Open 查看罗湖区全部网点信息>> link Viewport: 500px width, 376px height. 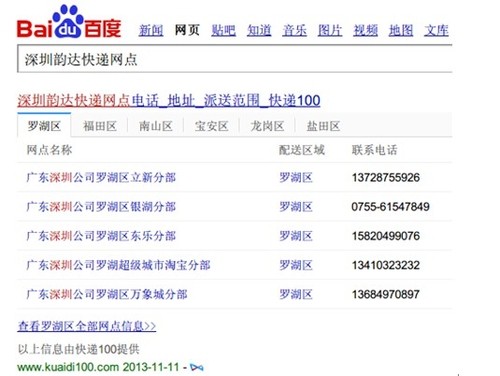(x=87, y=326)
